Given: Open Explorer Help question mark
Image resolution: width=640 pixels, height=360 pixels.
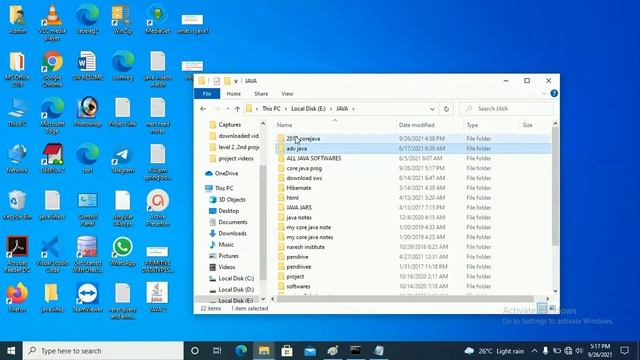Looking at the screenshot, I should [x=554, y=93].
